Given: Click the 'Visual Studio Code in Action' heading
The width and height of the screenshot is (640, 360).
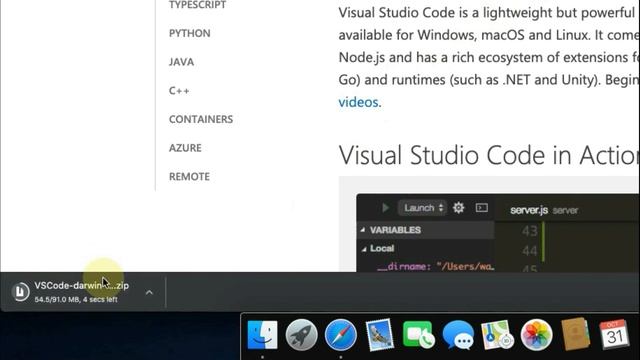Looking at the screenshot, I should pos(489,155).
